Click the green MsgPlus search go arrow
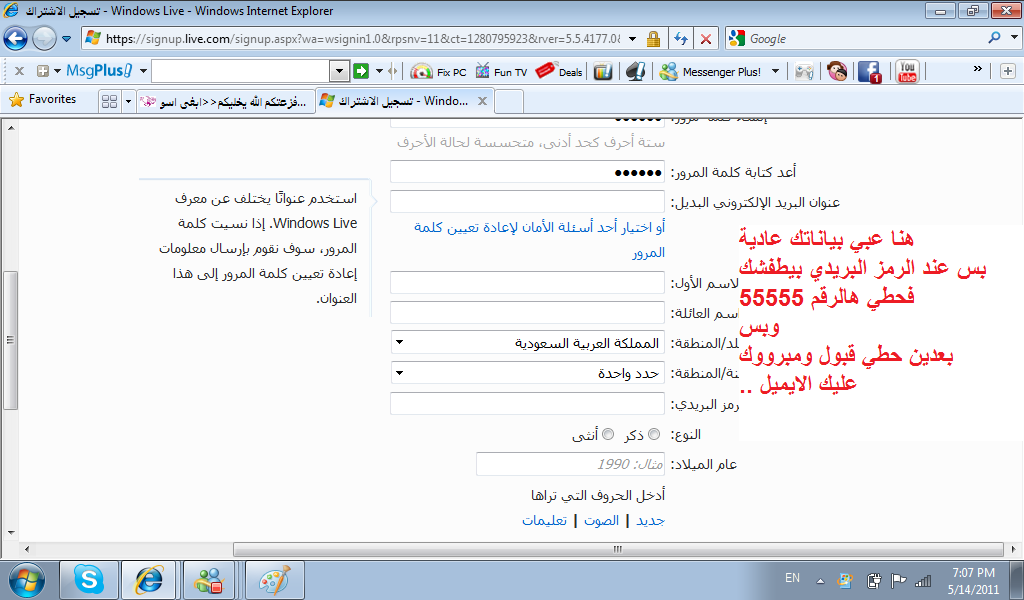1024x600 pixels. (x=360, y=71)
